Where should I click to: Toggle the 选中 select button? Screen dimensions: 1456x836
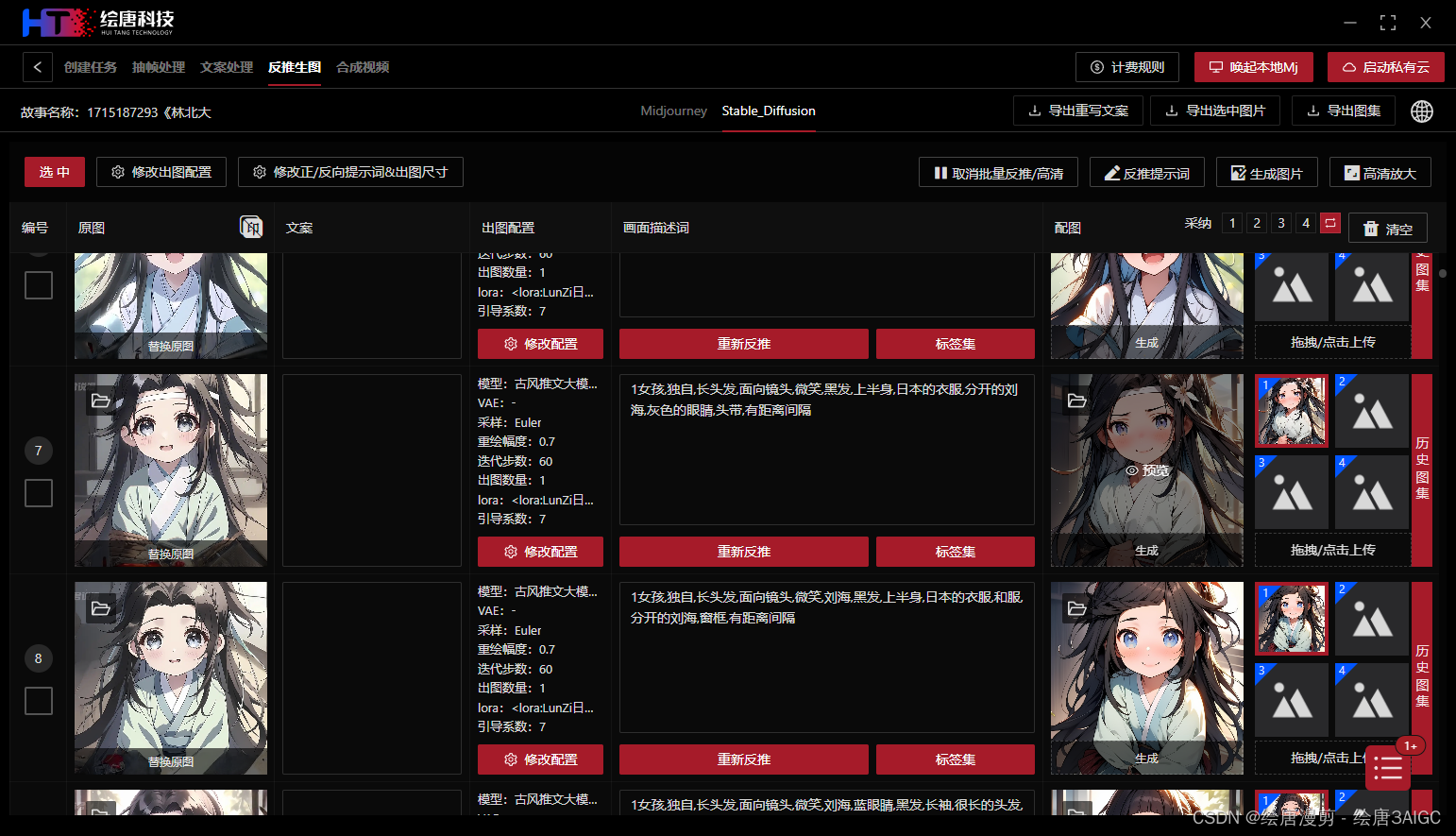click(55, 172)
